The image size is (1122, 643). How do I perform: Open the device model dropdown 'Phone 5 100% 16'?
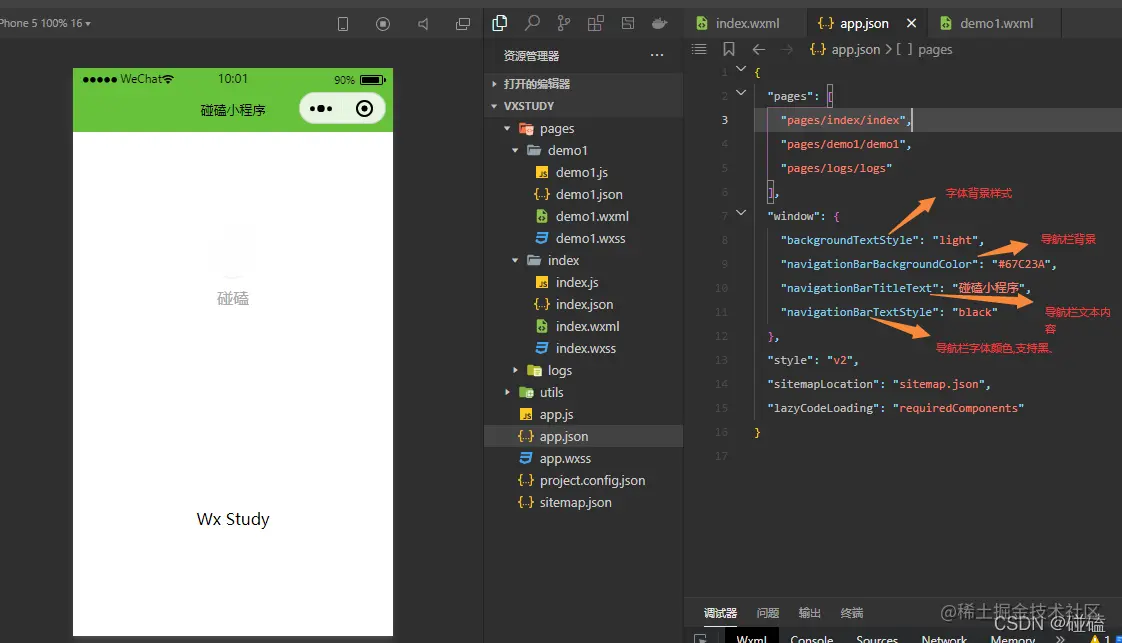pos(45,23)
